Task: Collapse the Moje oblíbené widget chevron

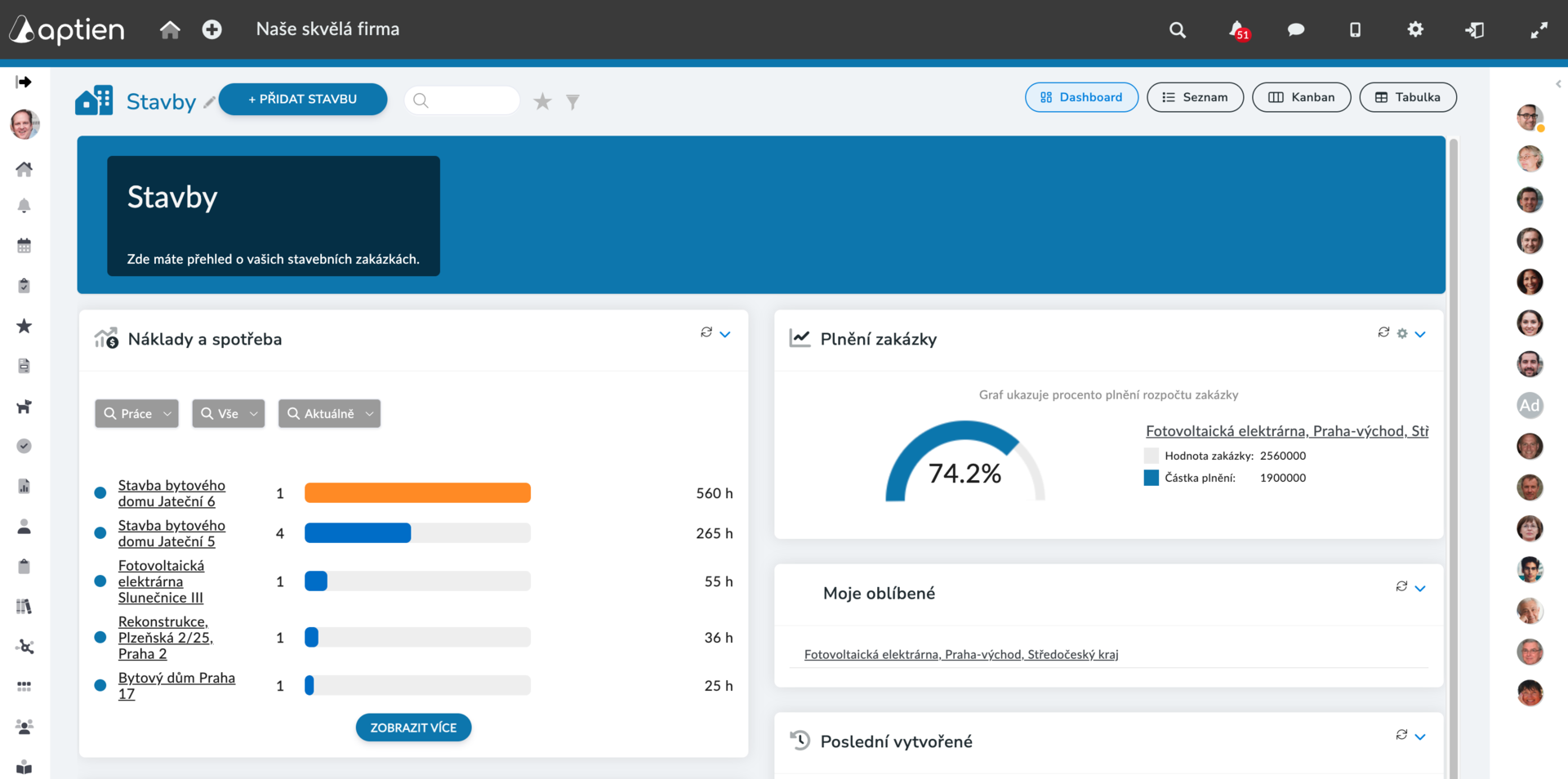Action: [1420, 588]
